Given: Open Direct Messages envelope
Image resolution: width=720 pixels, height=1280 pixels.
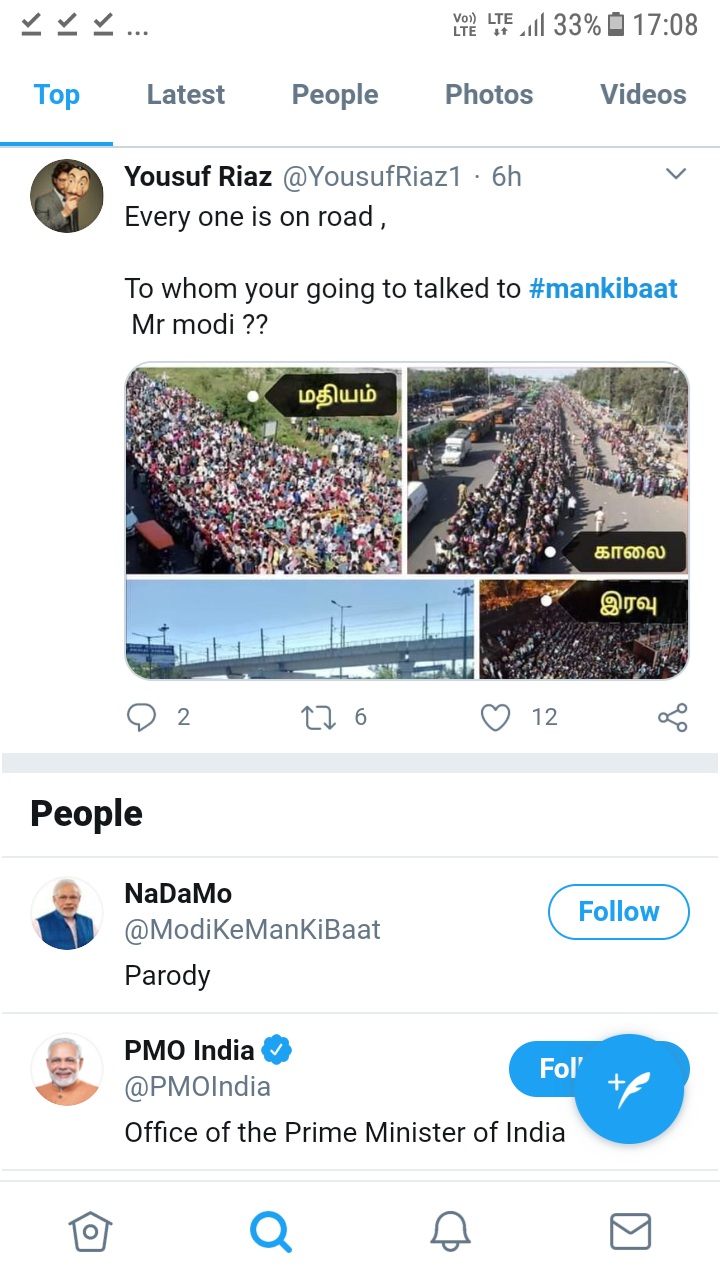Looking at the screenshot, I should (630, 1231).
